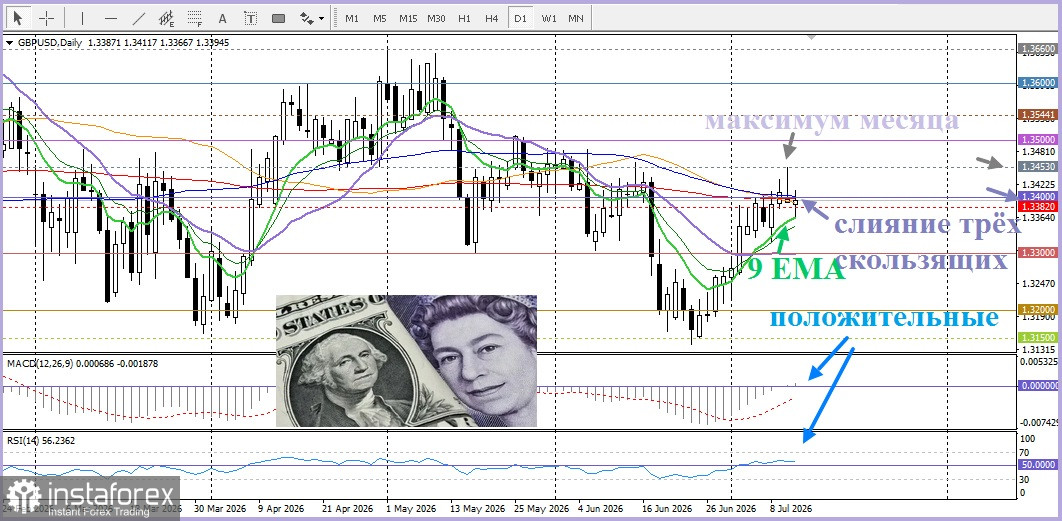Click the 1 May 2026 date label

410,508
